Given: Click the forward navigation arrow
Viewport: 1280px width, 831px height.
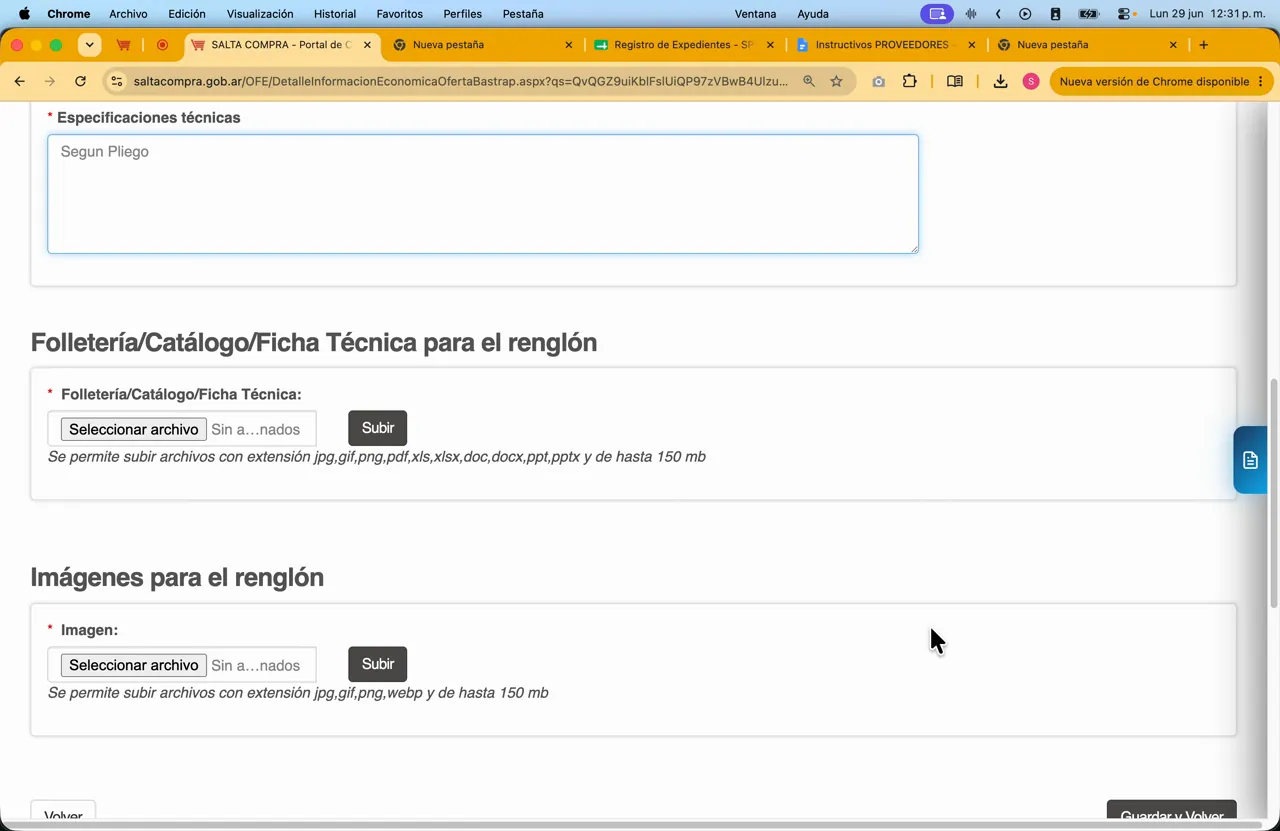Looking at the screenshot, I should 50,81.
